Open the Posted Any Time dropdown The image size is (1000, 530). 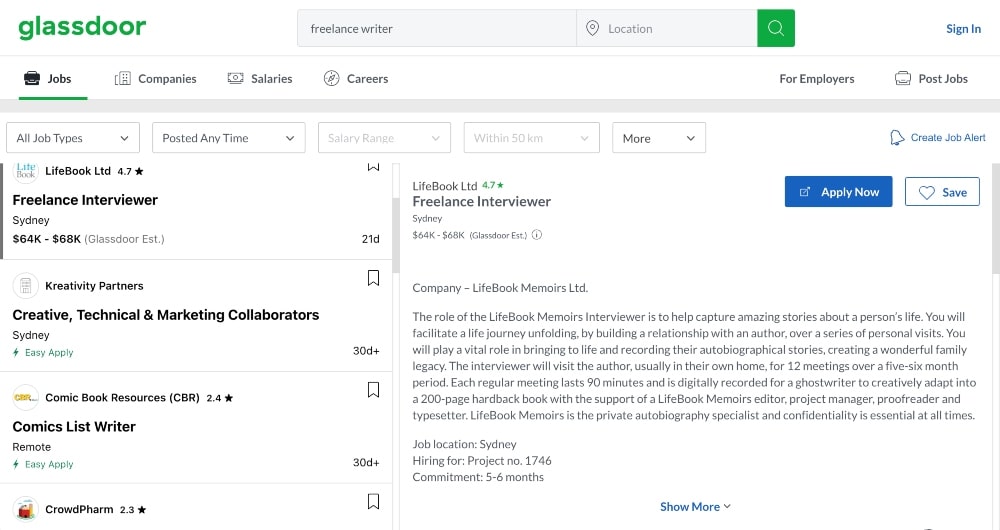[x=228, y=138]
